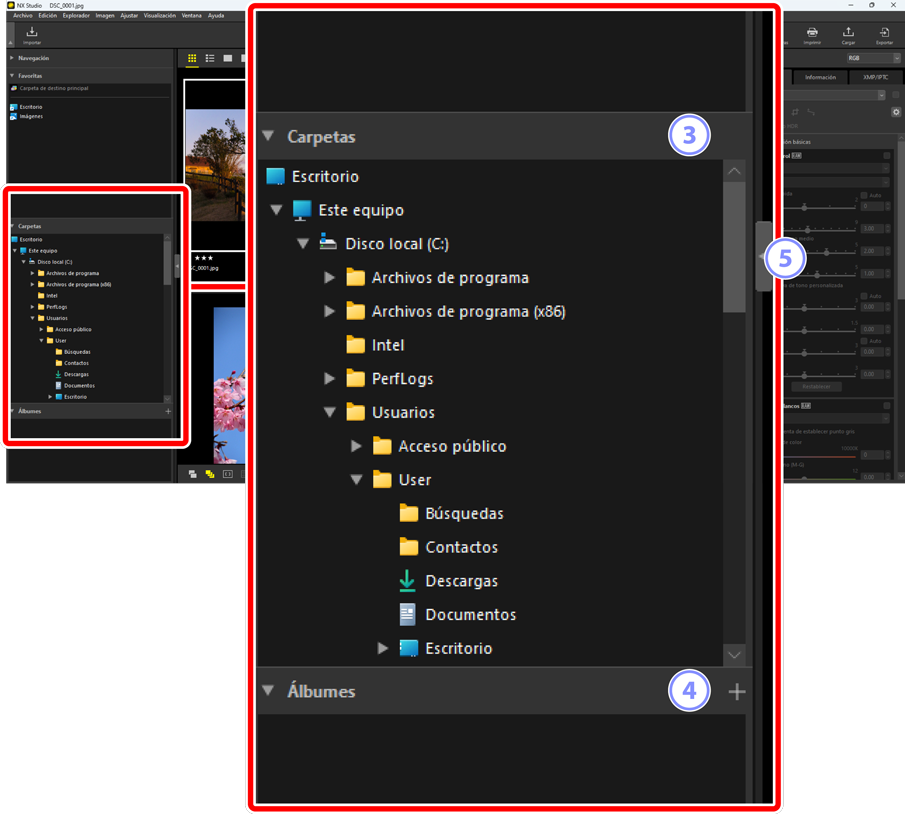
Task: Toggle the Picture Control section checkbox
Action: [887, 156]
